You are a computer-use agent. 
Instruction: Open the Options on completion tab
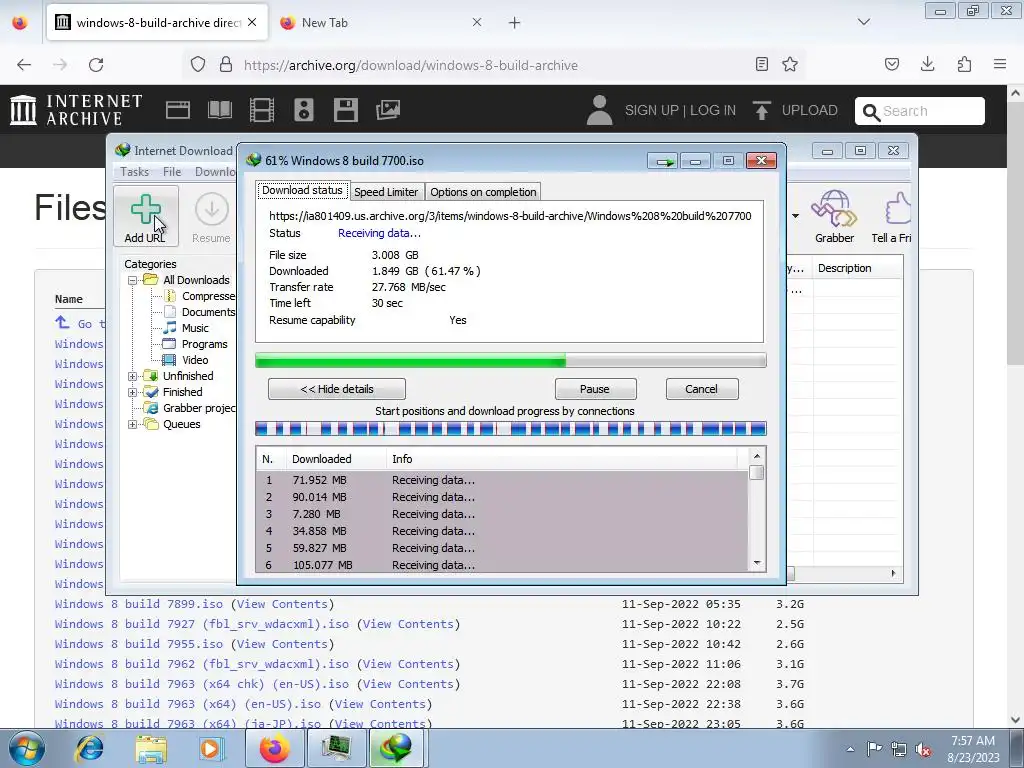point(483,192)
